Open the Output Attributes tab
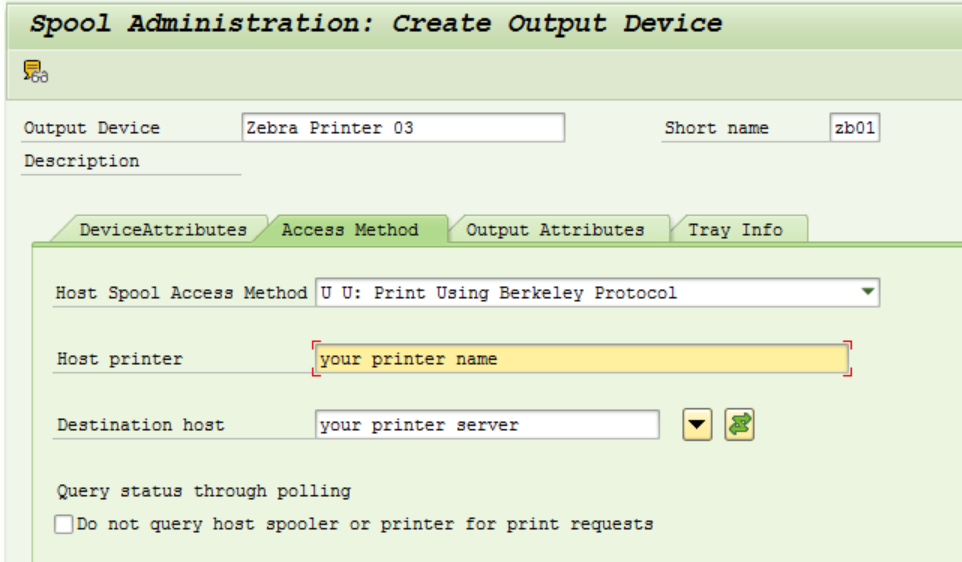Viewport: 962px width, 562px height. point(555,230)
